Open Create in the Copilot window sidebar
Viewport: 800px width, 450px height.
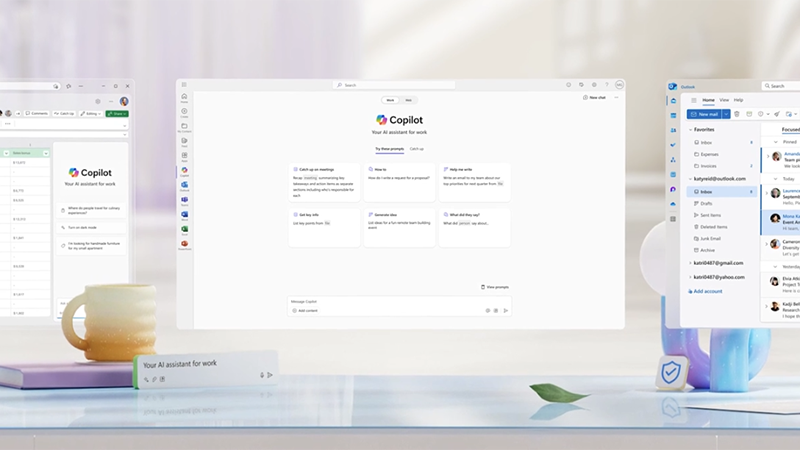point(184,112)
